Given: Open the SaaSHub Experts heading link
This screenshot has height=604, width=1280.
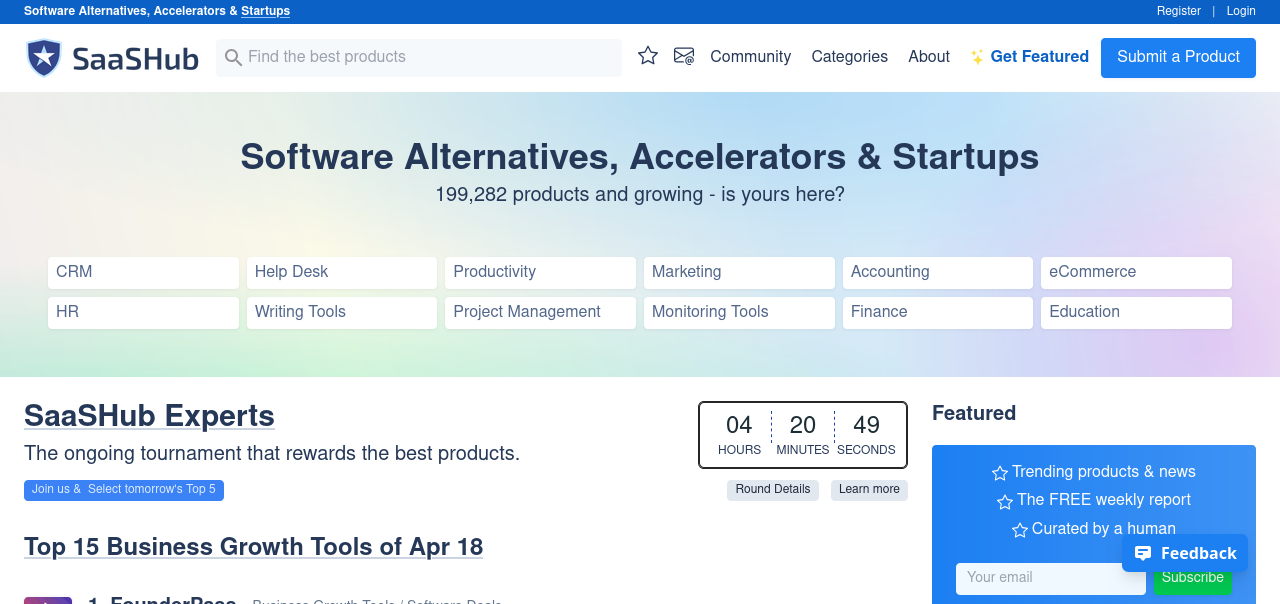Looking at the screenshot, I should tap(149, 416).
